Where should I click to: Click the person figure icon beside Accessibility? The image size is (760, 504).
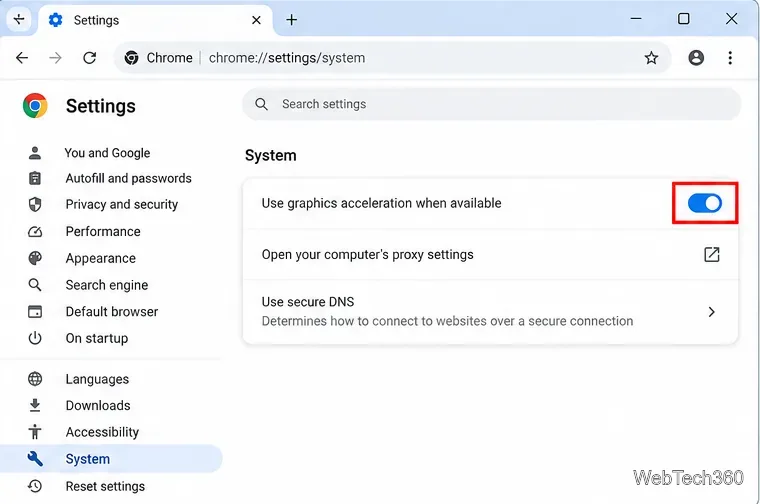pos(35,432)
